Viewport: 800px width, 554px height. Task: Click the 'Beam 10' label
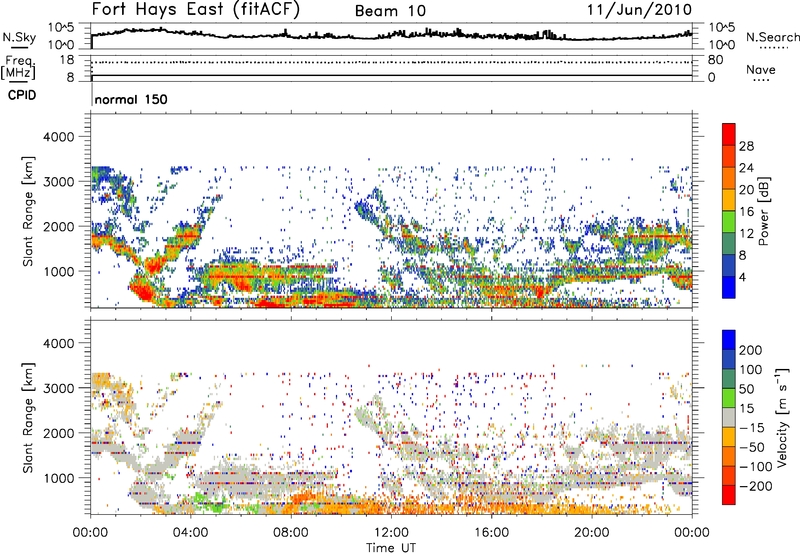click(x=390, y=11)
